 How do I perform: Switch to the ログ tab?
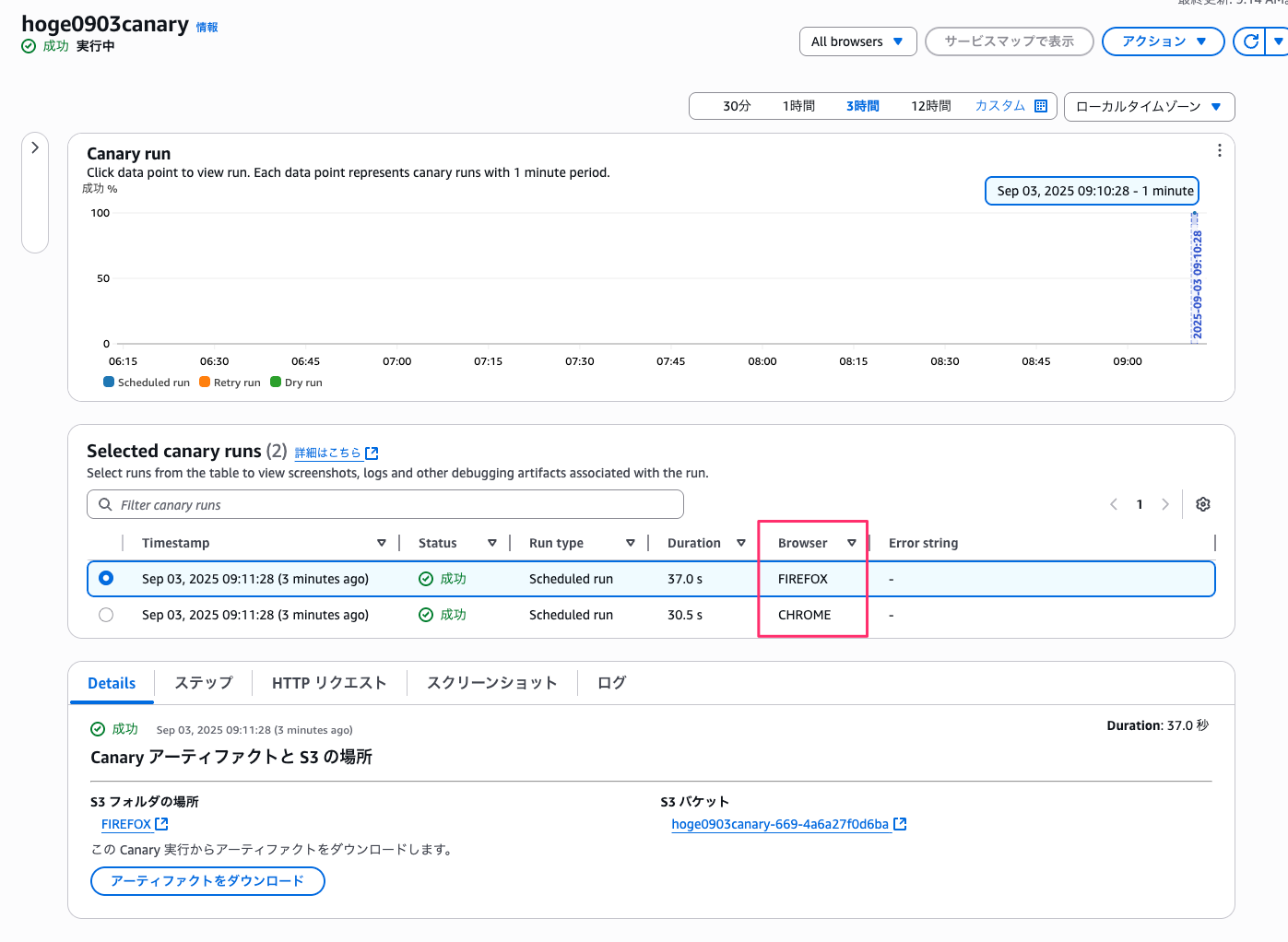coord(611,683)
